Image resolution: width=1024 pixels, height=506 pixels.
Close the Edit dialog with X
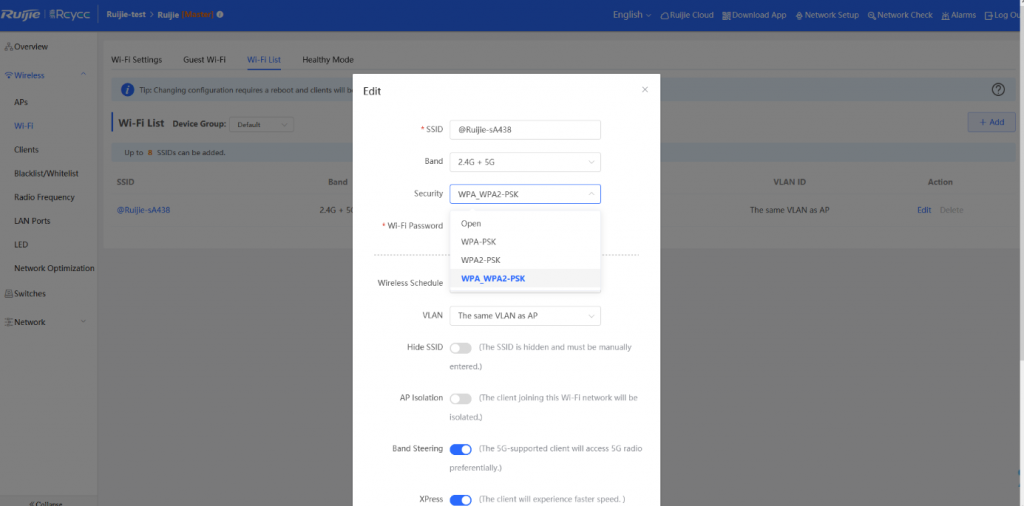pos(645,89)
